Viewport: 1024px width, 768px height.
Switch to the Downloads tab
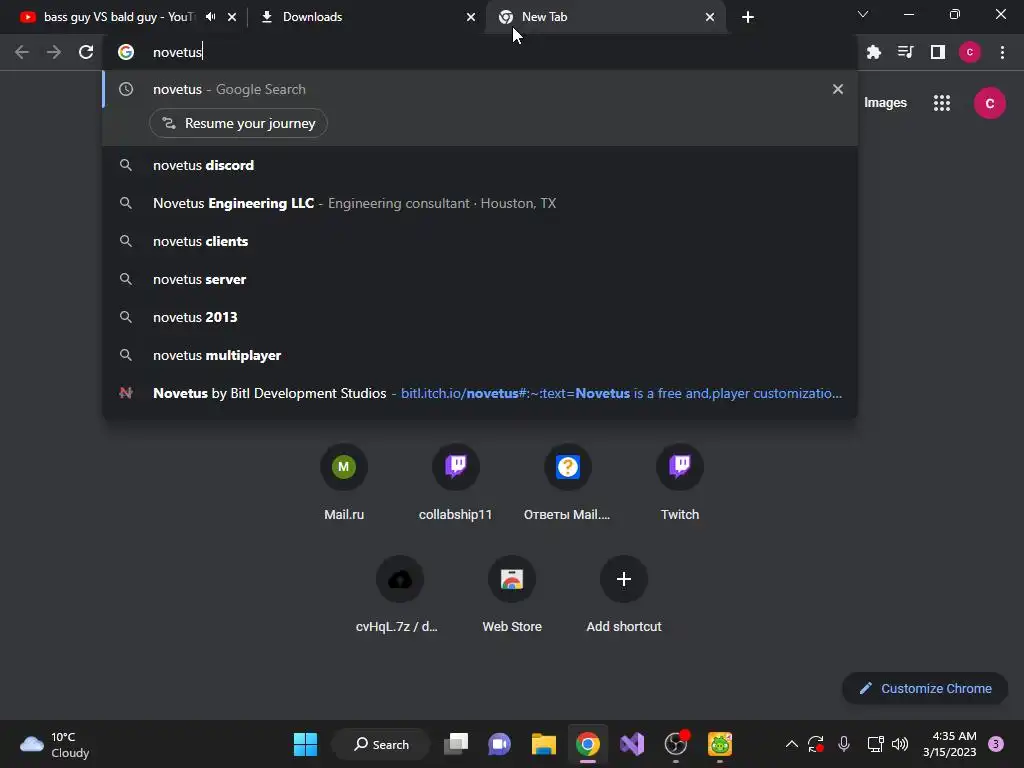tap(366, 17)
